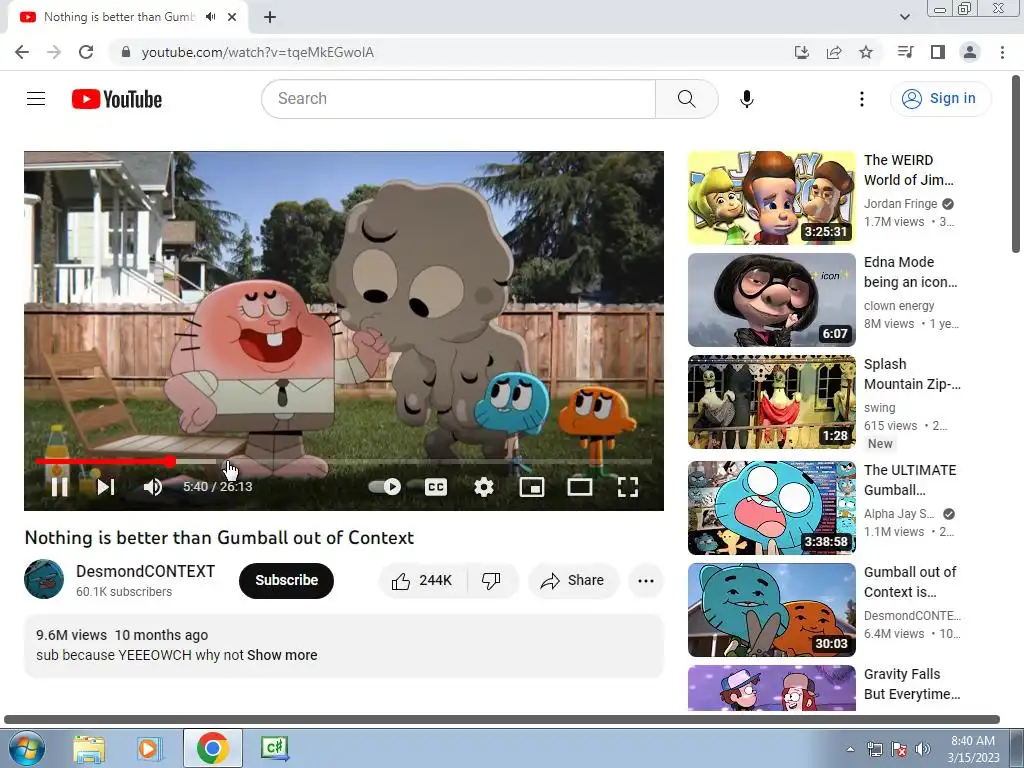Click the red video progress scrubber handle
The height and width of the screenshot is (768, 1024).
click(170, 462)
